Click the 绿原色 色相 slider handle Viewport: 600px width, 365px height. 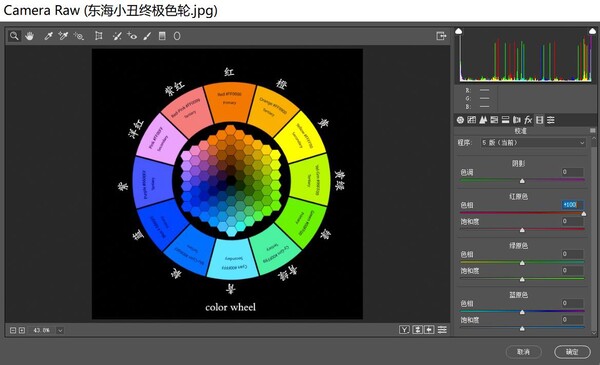(522, 263)
